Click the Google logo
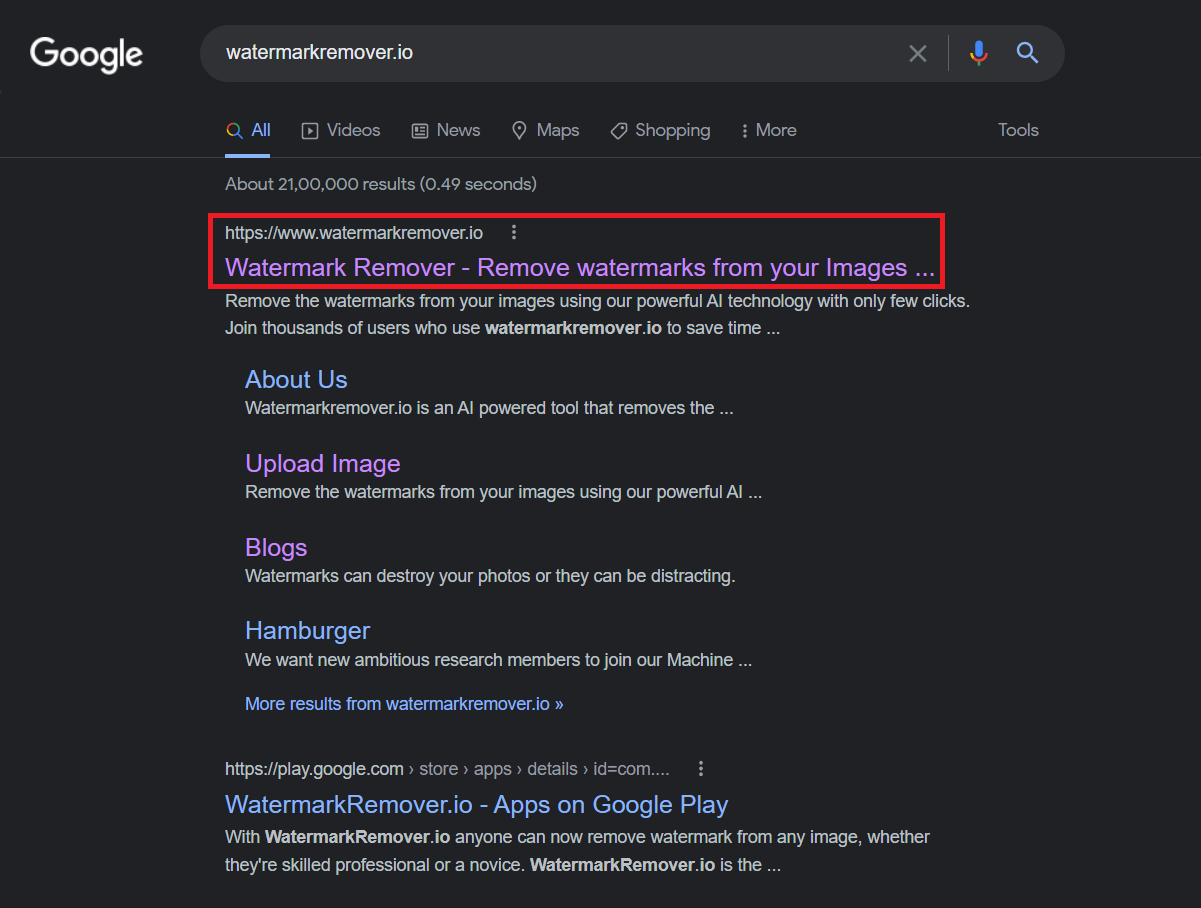 [x=86, y=54]
